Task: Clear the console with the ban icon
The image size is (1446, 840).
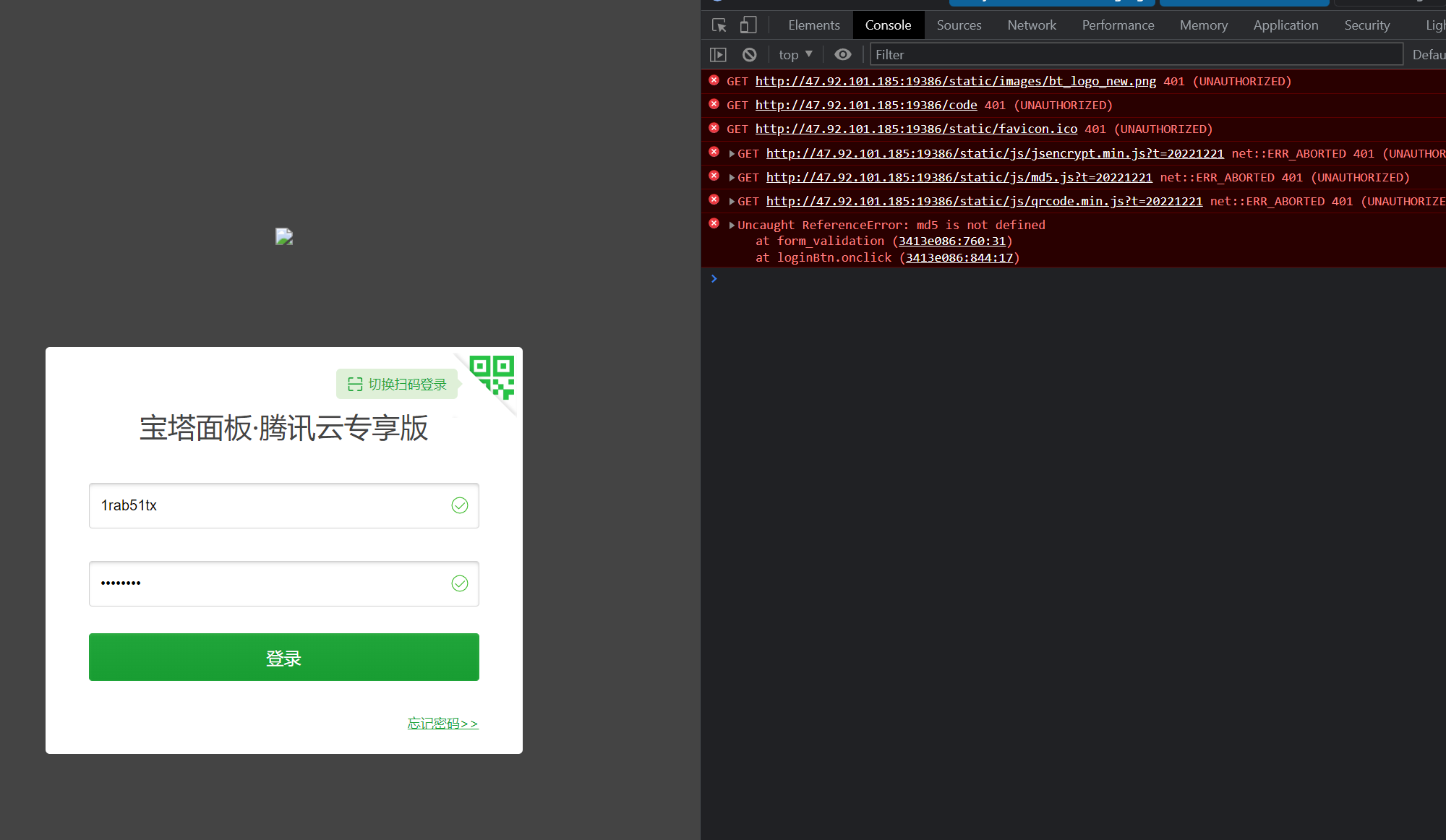Action: 750,54
